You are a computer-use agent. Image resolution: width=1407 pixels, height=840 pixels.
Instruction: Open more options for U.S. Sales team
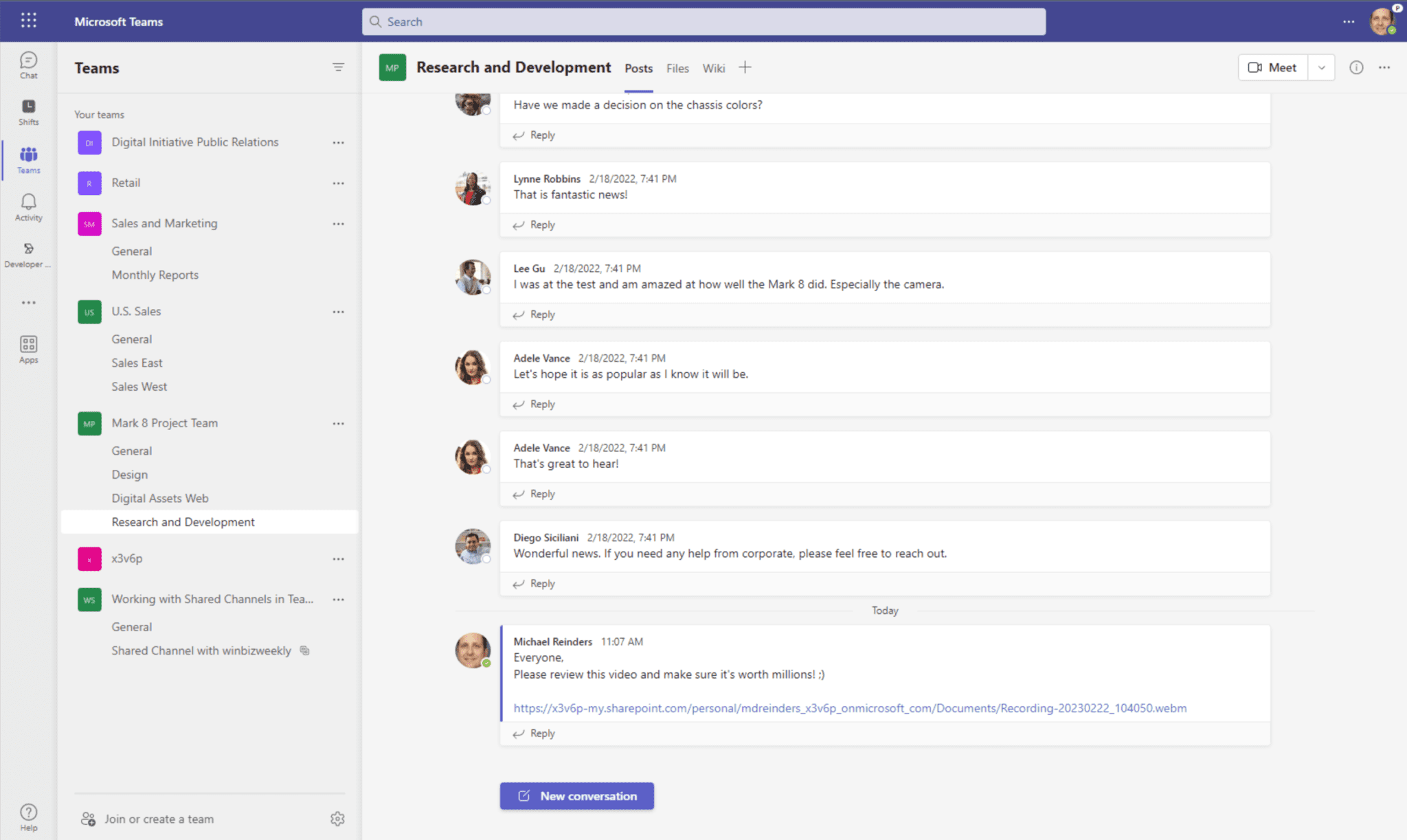coord(338,312)
